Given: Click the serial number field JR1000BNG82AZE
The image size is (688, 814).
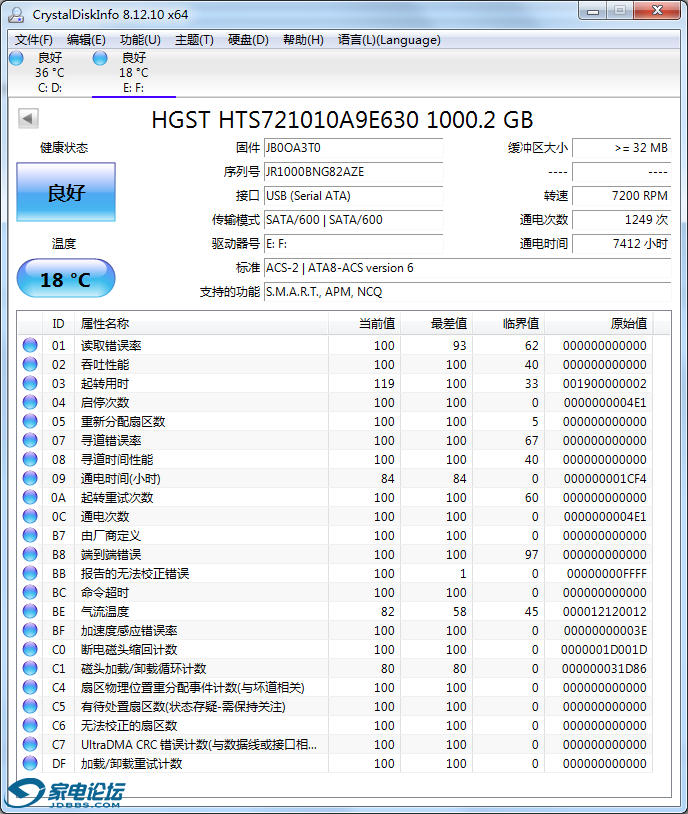Looking at the screenshot, I should tap(354, 172).
